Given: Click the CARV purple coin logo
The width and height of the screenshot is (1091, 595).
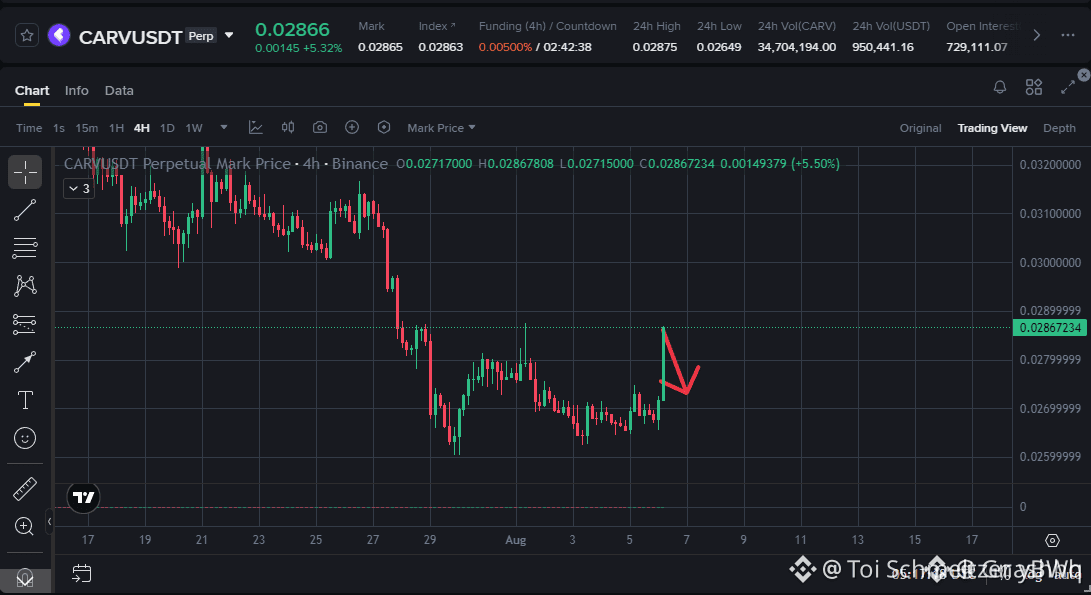Looking at the screenshot, I should [59, 35].
